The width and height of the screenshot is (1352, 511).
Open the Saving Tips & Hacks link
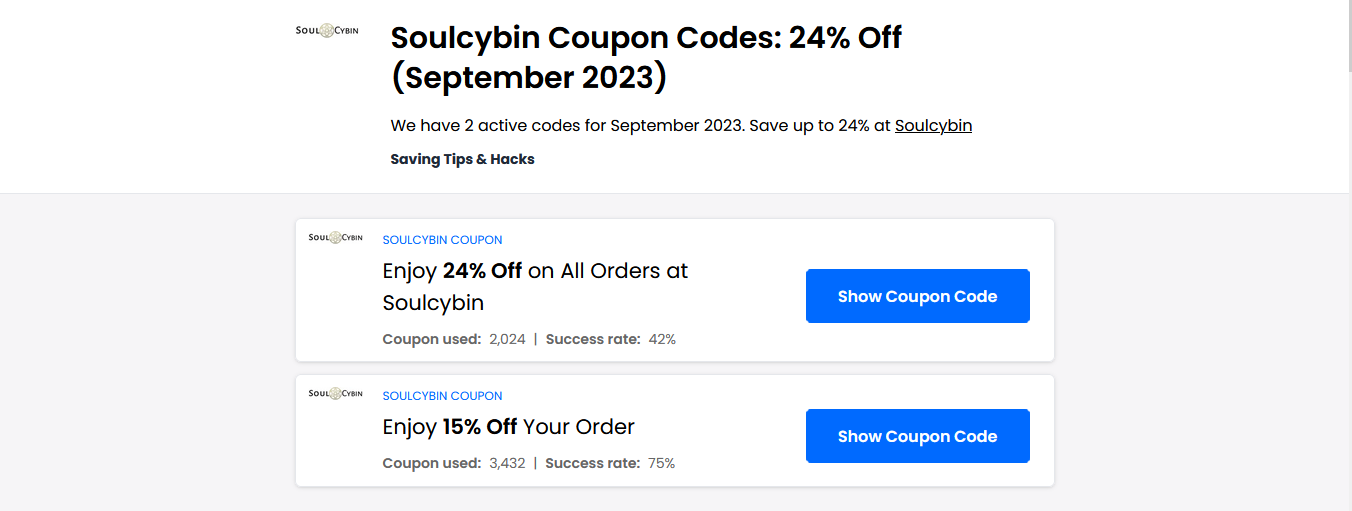pos(462,159)
